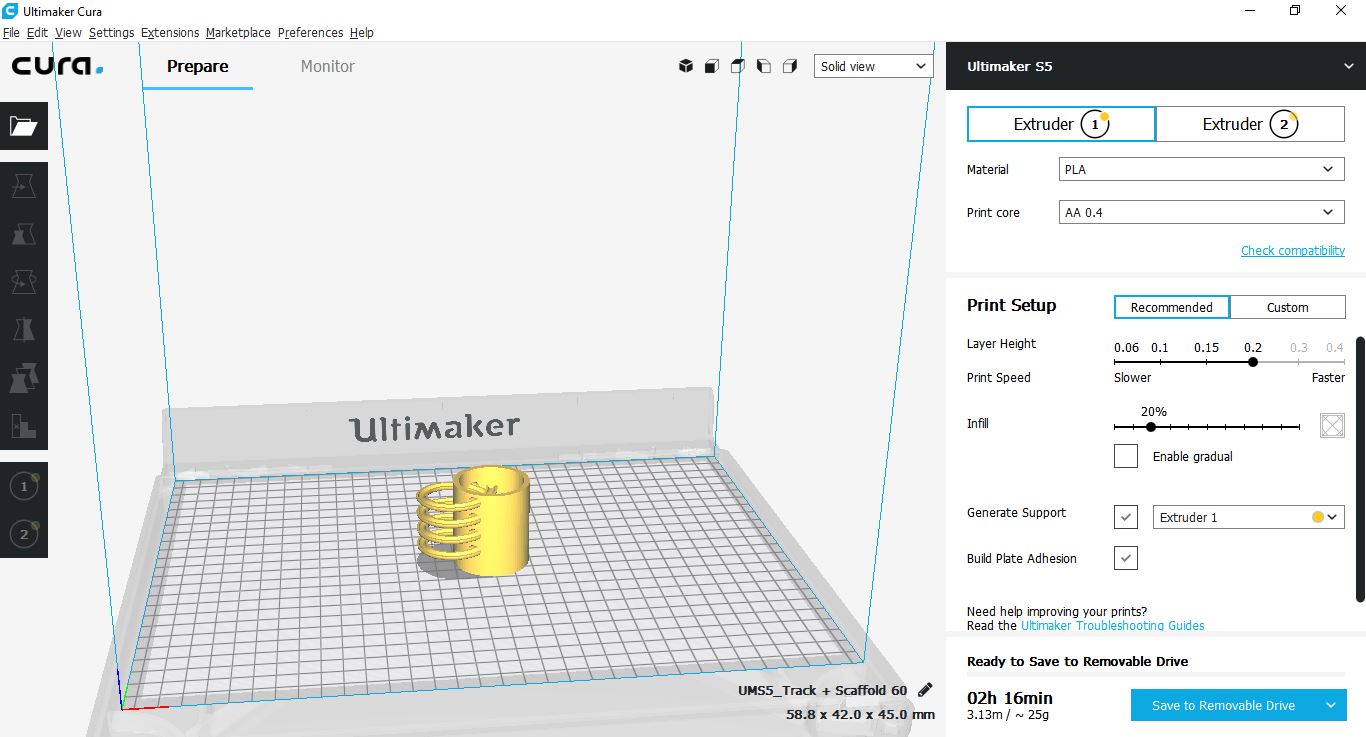
Task: Toggle the Enable gradual checkbox
Action: coord(1126,456)
